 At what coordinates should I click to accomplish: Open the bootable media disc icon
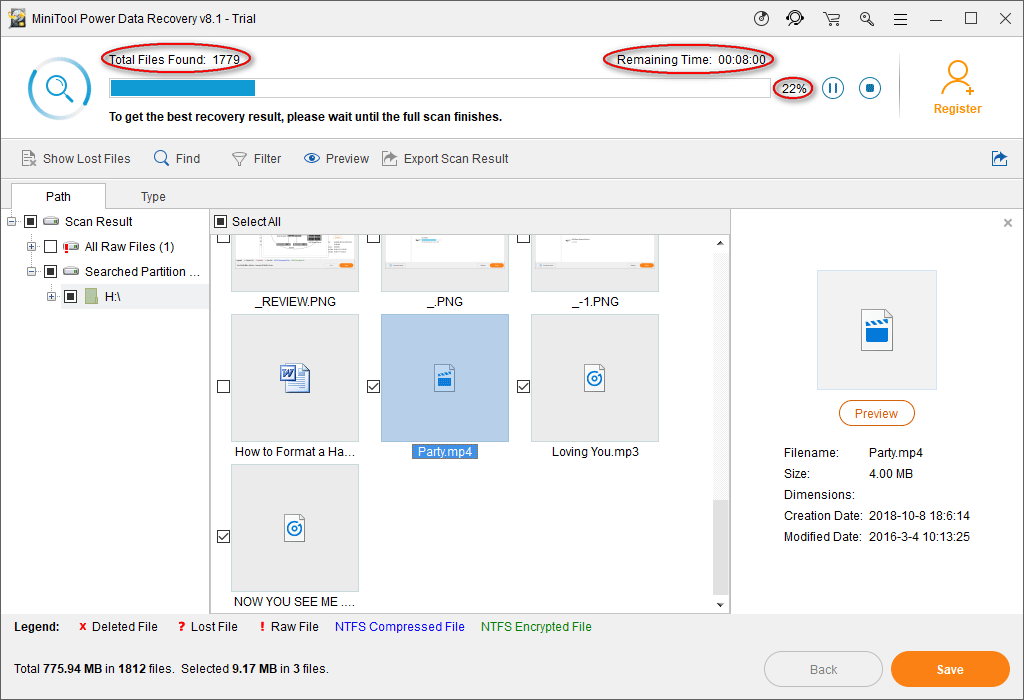[761, 18]
